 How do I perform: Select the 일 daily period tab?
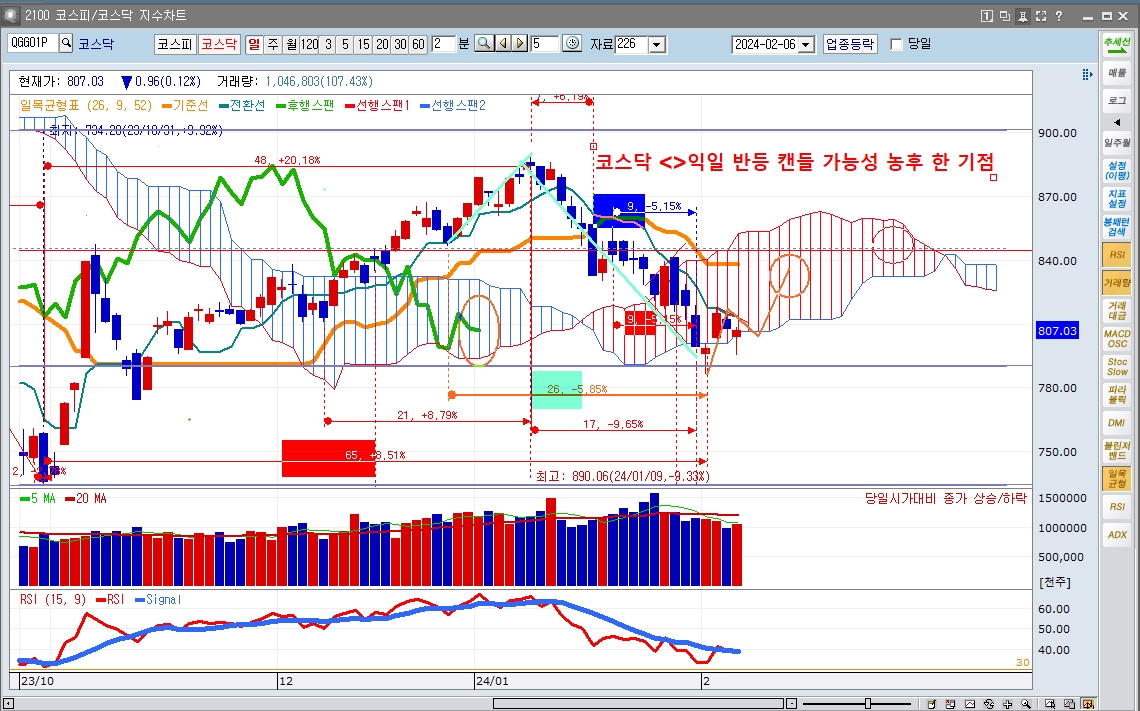coord(254,44)
